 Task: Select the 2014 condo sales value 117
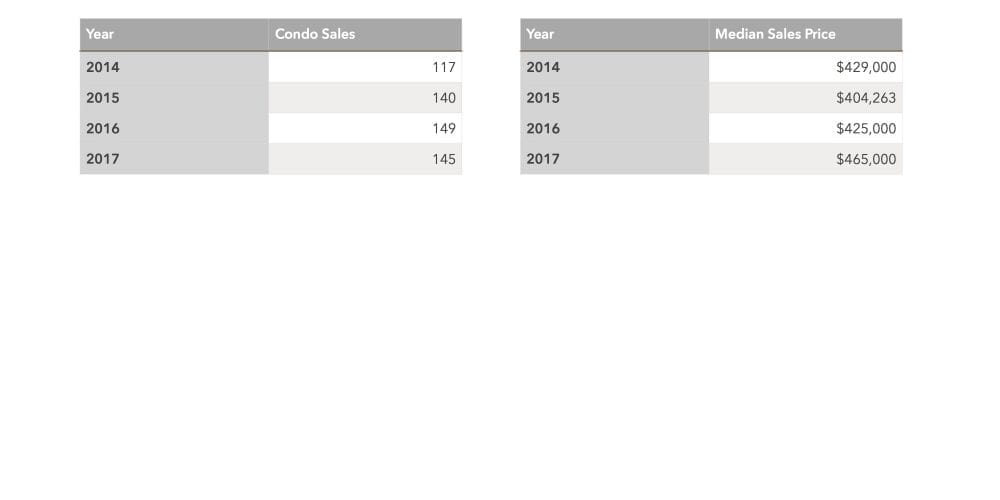(x=365, y=67)
